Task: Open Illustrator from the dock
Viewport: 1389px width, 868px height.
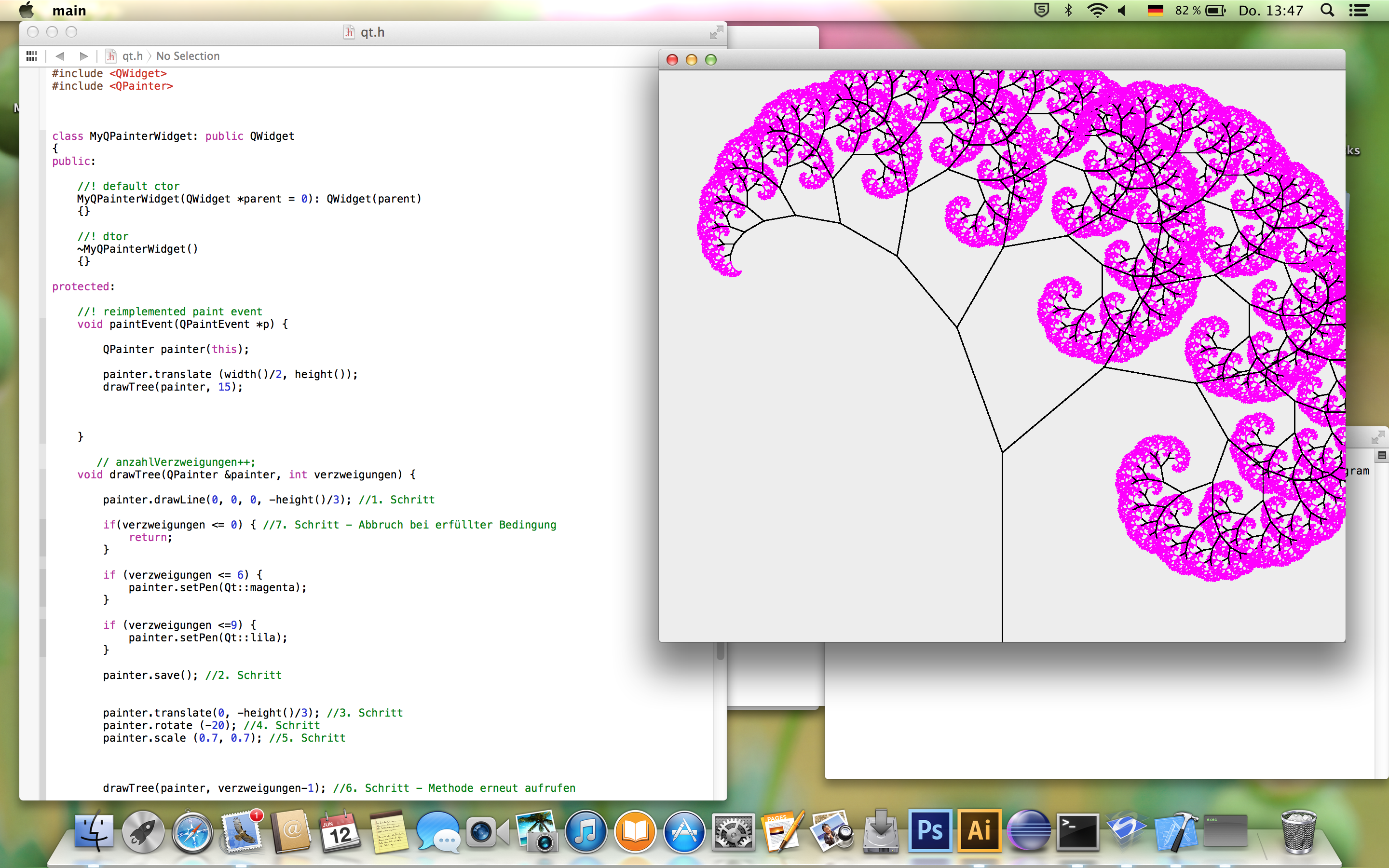Action: 979,830
